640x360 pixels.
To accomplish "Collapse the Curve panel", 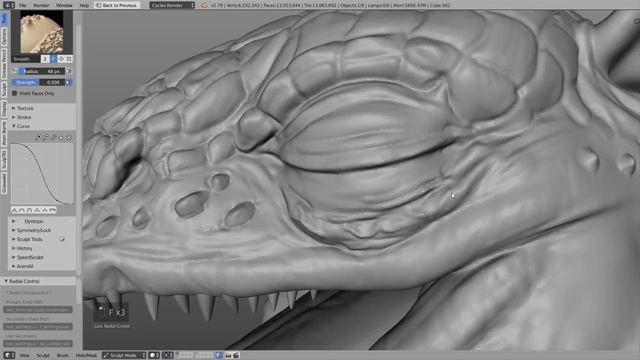I will point(23,126).
